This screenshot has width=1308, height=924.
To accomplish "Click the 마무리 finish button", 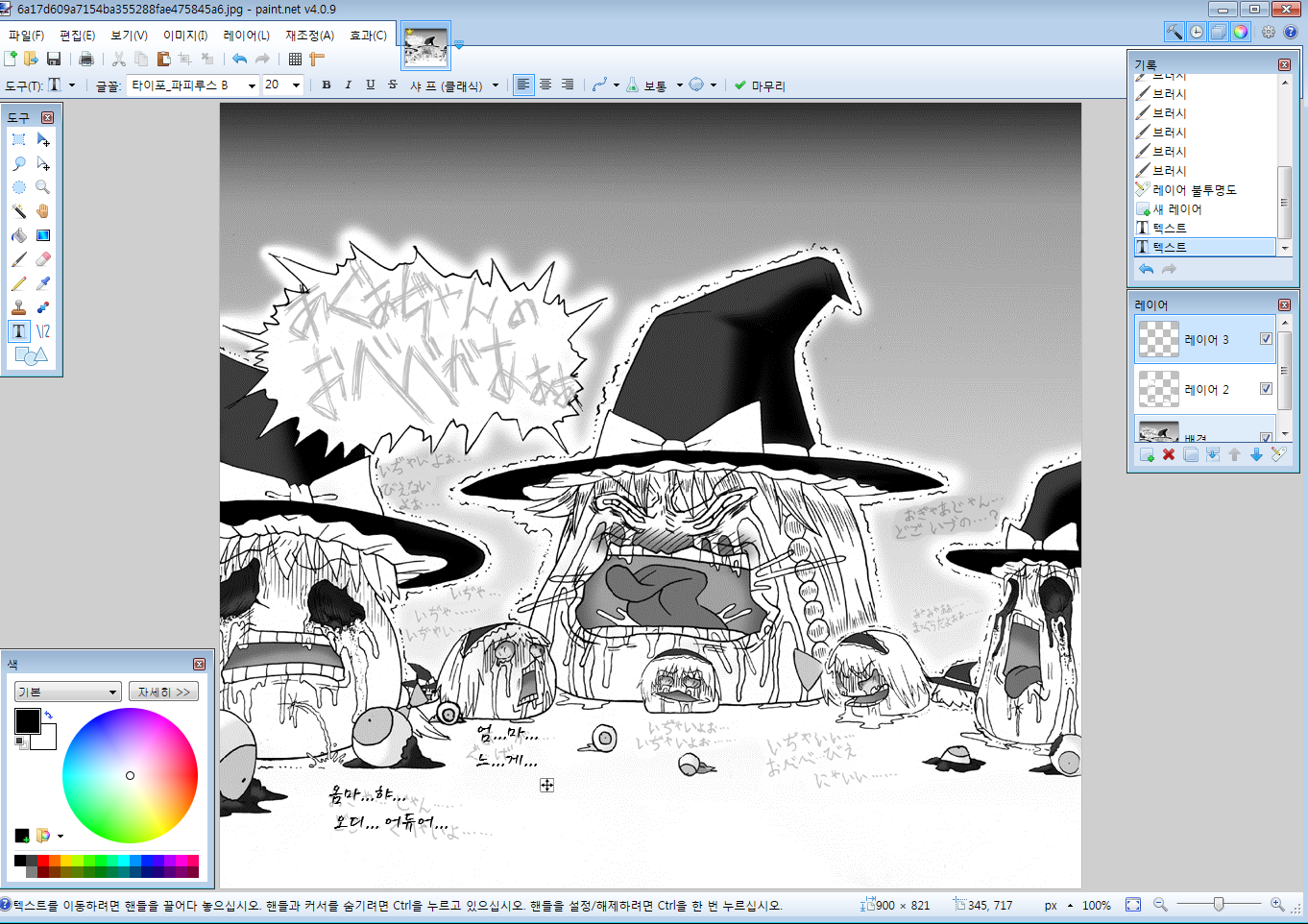I will point(760,85).
